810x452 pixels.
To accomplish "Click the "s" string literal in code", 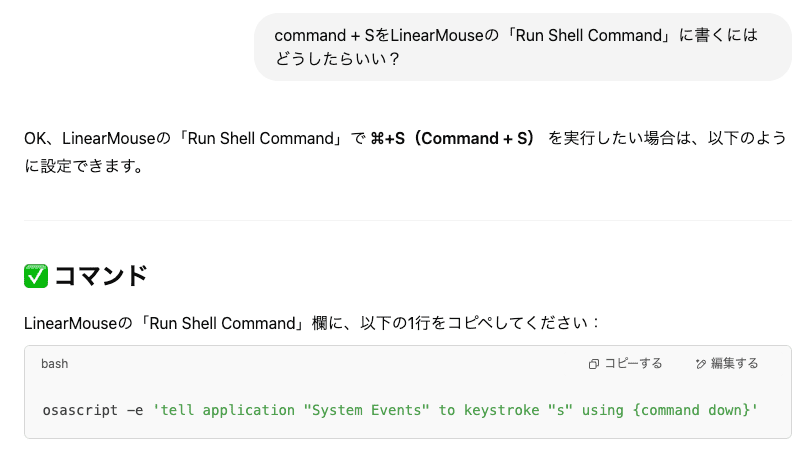I will click(560, 410).
